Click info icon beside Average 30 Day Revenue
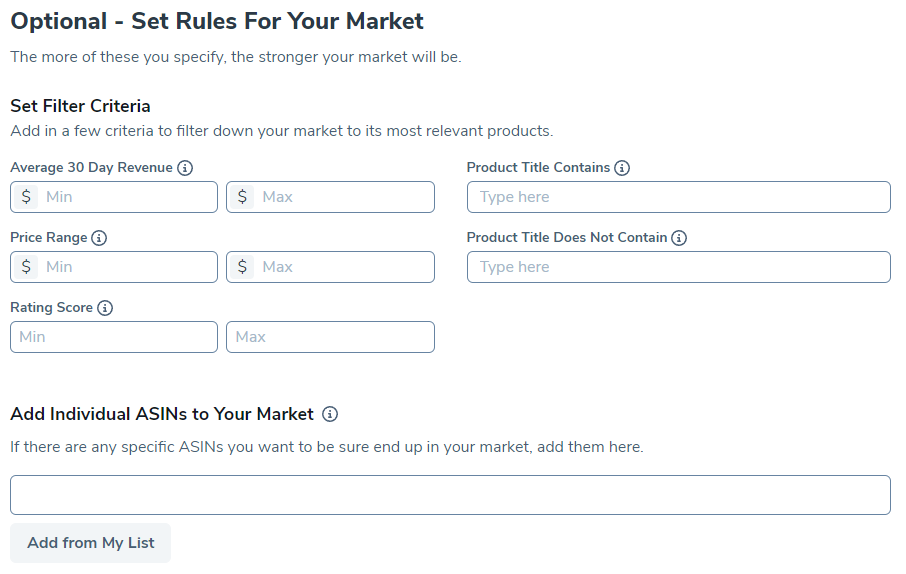The width and height of the screenshot is (906, 574). tap(185, 168)
